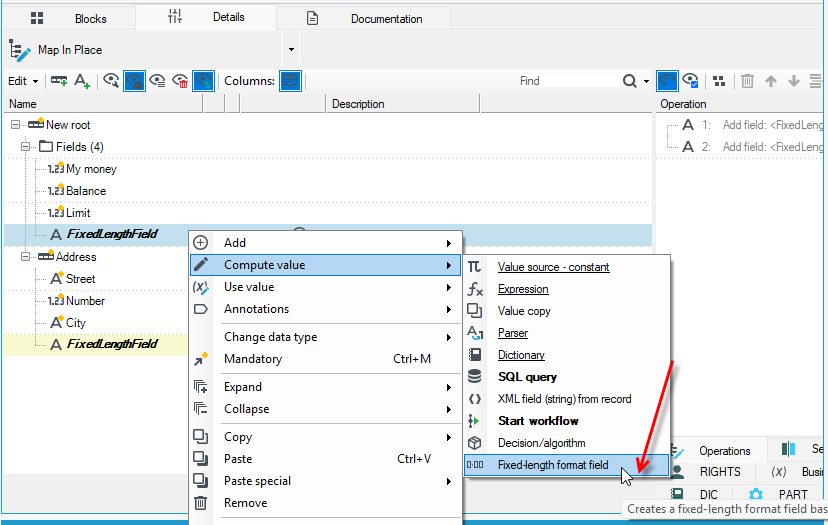Screen dimensions: 828x525
Task: Click inside the Find search field
Action: pyautogui.click(x=568, y=81)
